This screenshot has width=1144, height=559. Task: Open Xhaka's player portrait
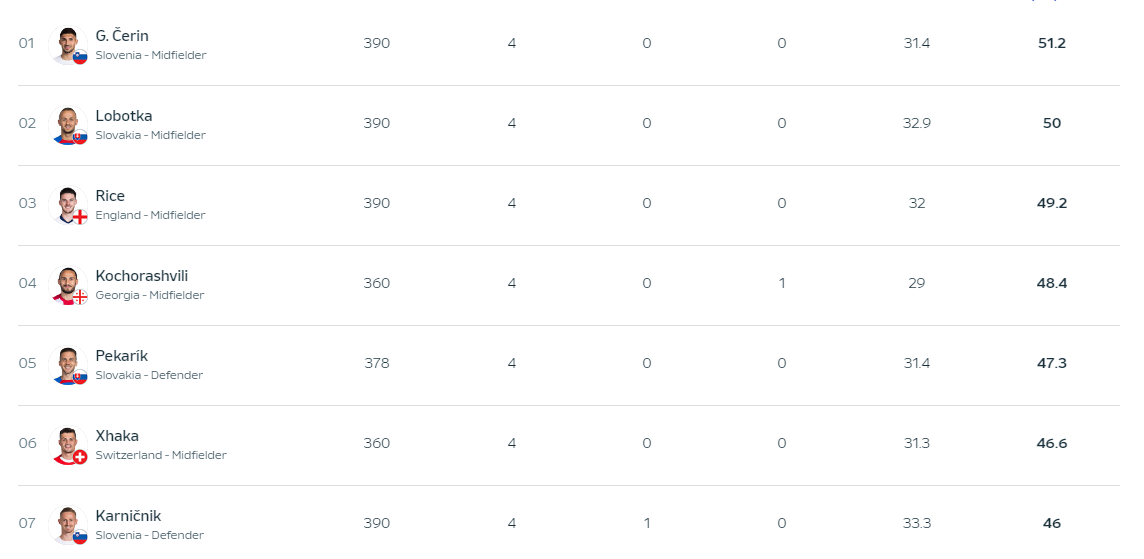66,442
